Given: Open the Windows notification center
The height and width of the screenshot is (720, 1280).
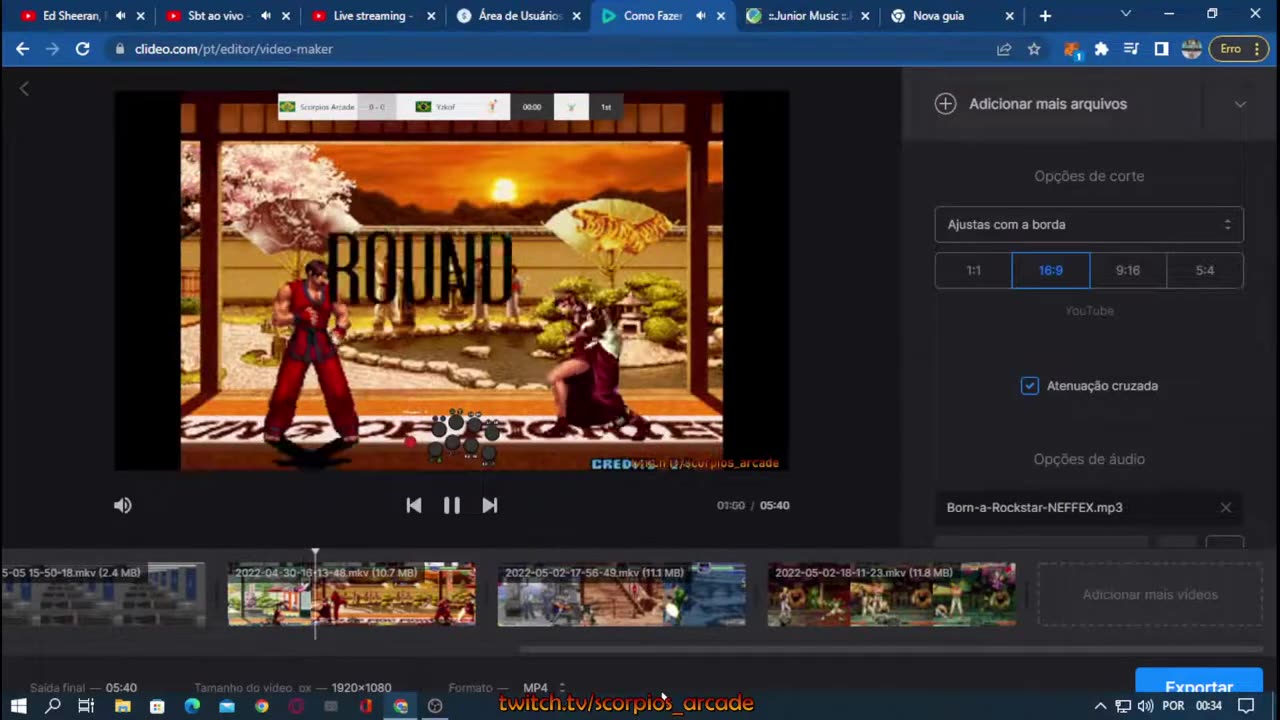Looking at the screenshot, I should click(x=1246, y=706).
